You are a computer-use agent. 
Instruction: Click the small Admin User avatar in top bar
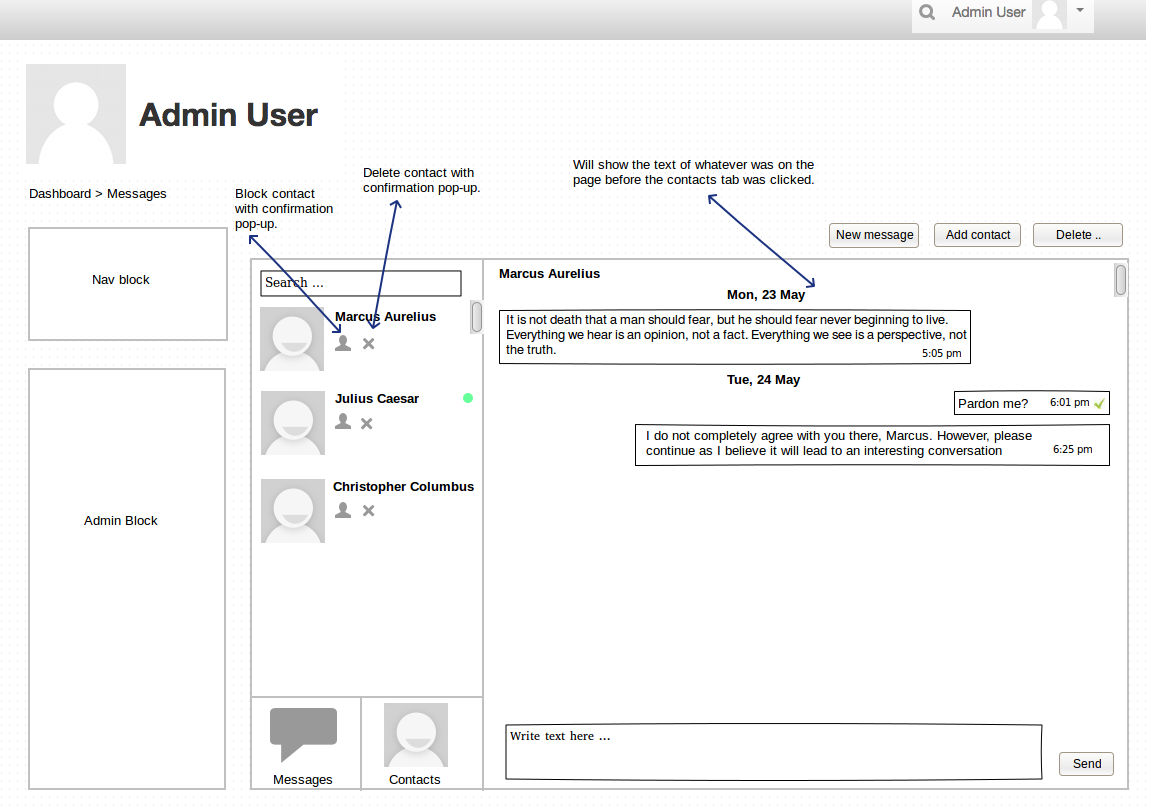point(1049,15)
